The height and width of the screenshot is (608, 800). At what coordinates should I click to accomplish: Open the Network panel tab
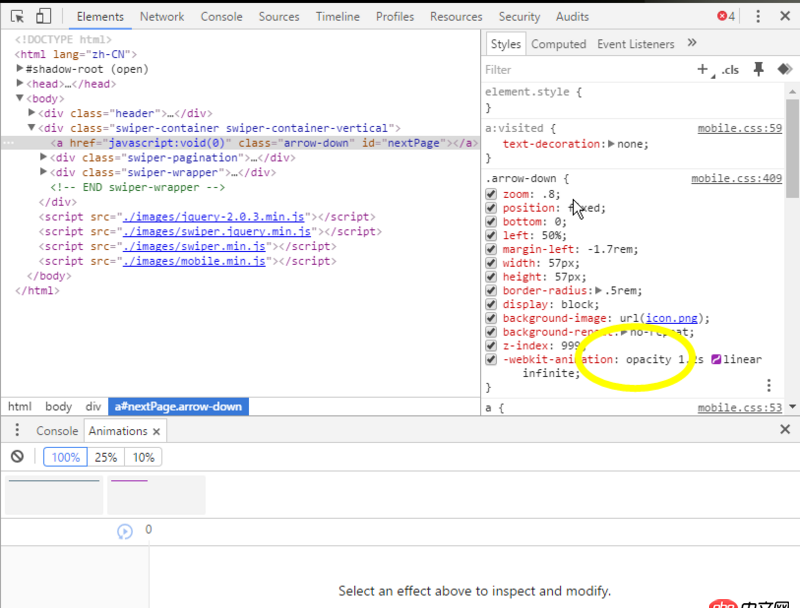click(x=162, y=16)
